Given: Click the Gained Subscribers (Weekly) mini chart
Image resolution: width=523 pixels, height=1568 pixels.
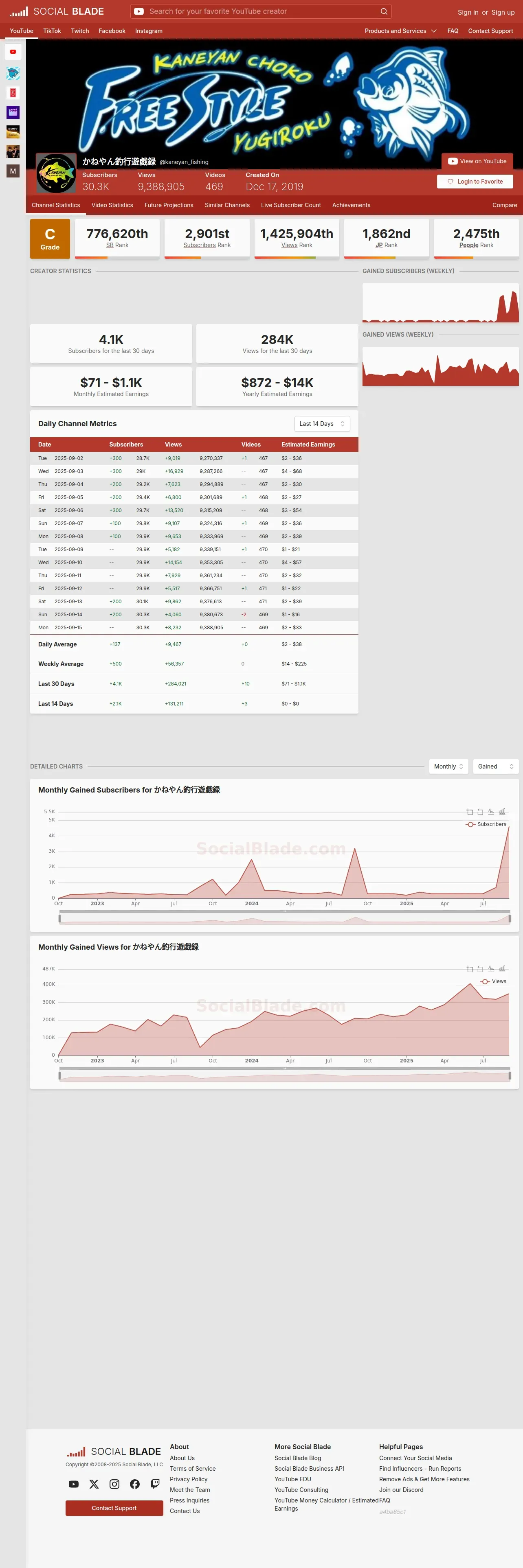Looking at the screenshot, I should pyautogui.click(x=441, y=302).
